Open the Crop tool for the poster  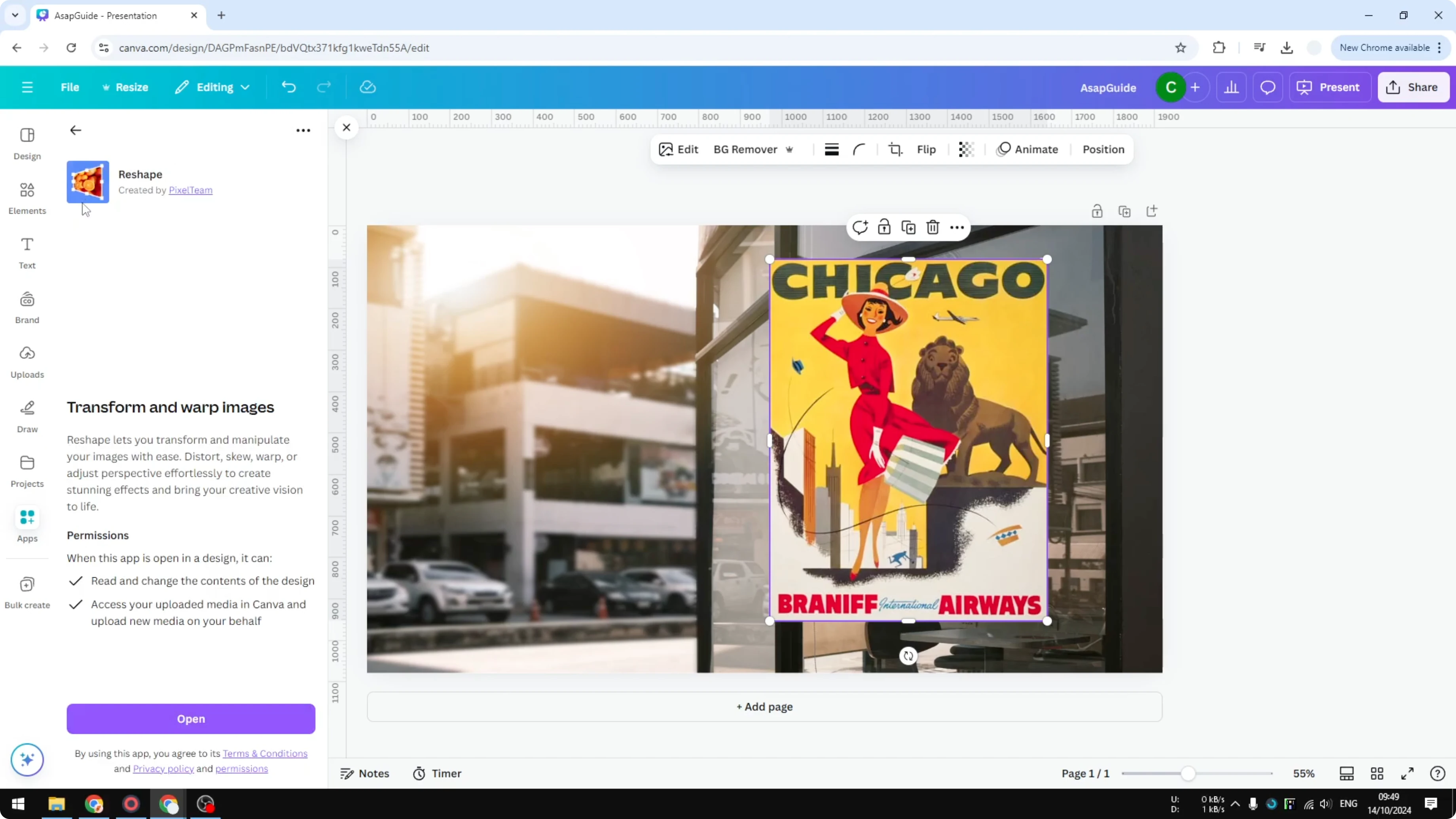point(895,149)
